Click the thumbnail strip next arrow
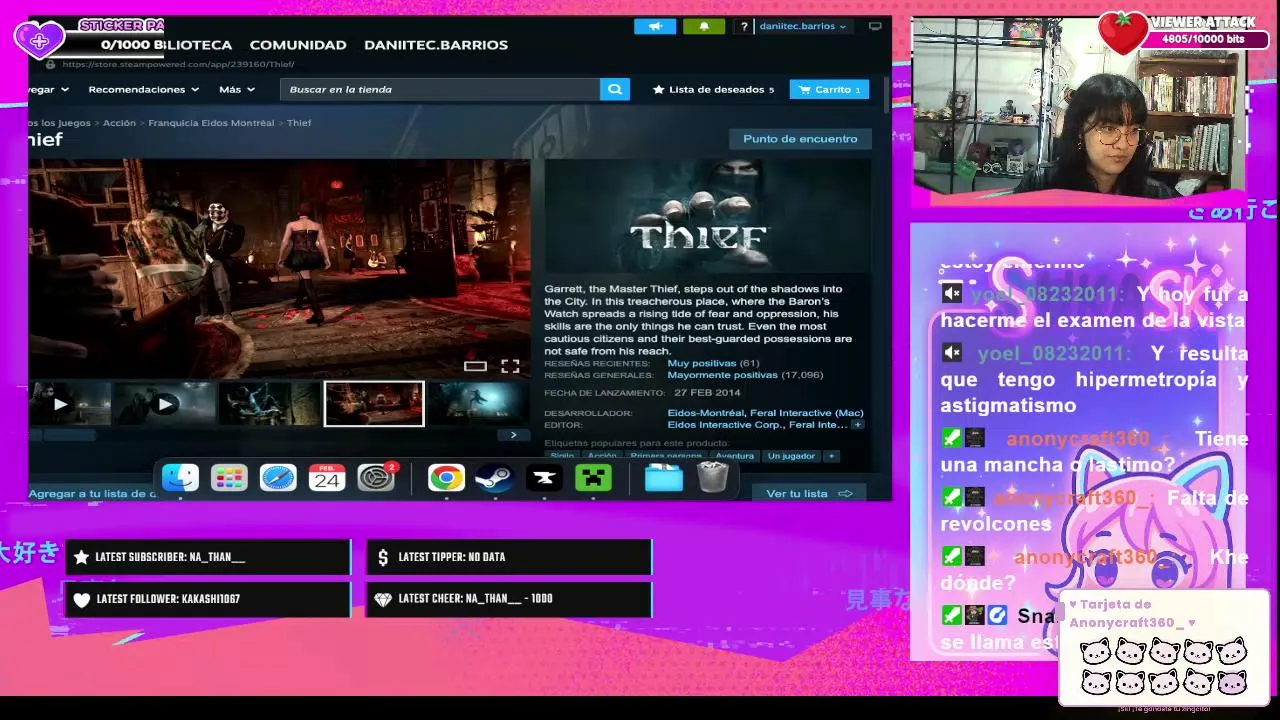This screenshot has height=720, width=1280. [513, 435]
